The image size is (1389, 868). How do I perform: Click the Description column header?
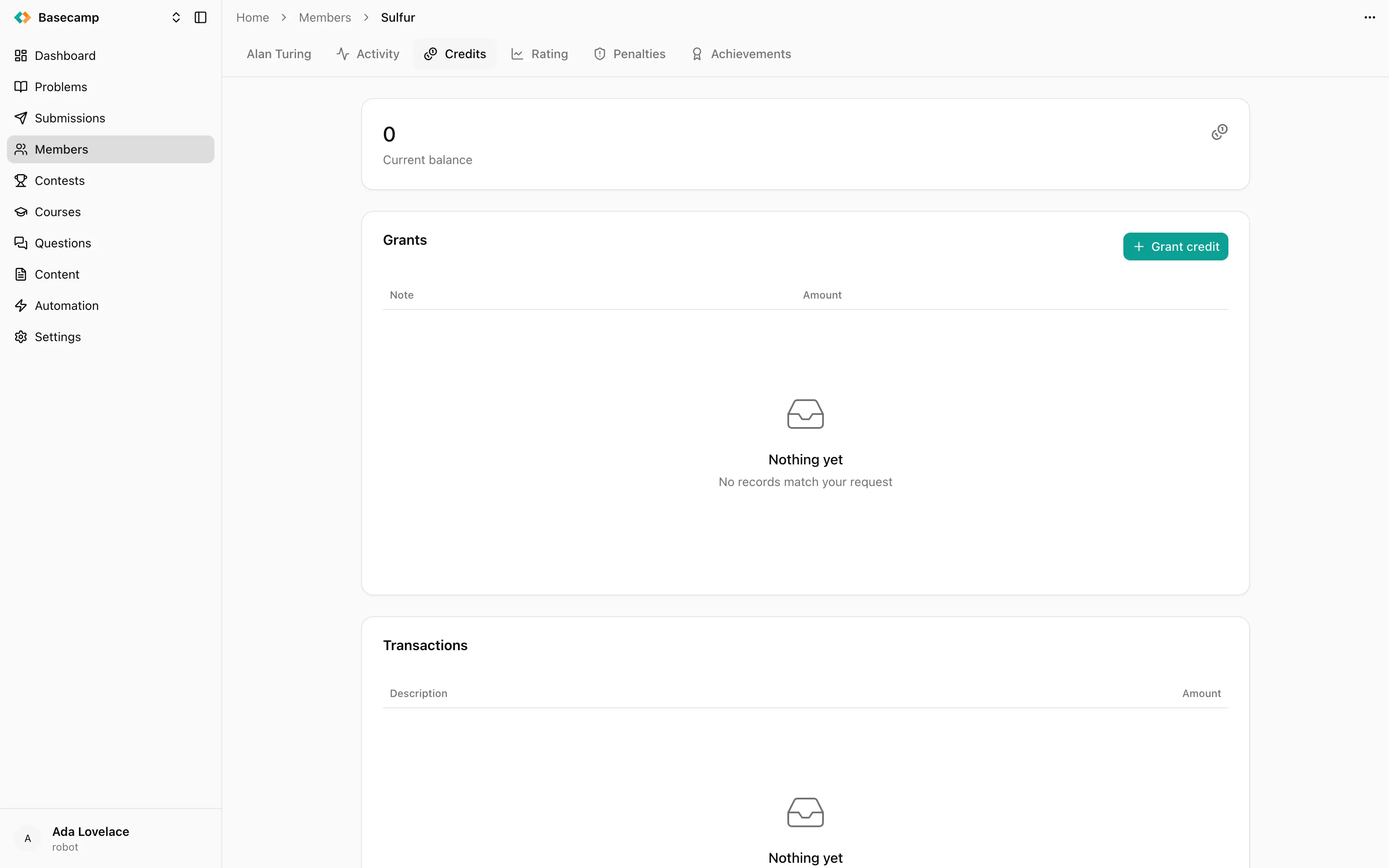pyautogui.click(x=418, y=694)
